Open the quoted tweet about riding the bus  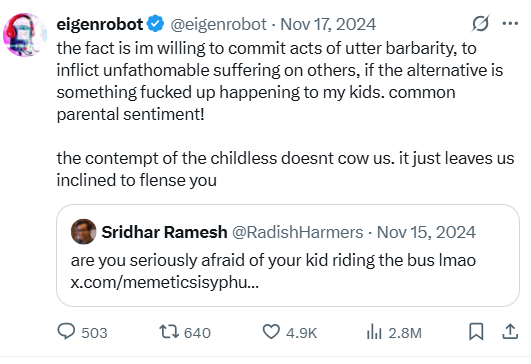click(x=288, y=255)
